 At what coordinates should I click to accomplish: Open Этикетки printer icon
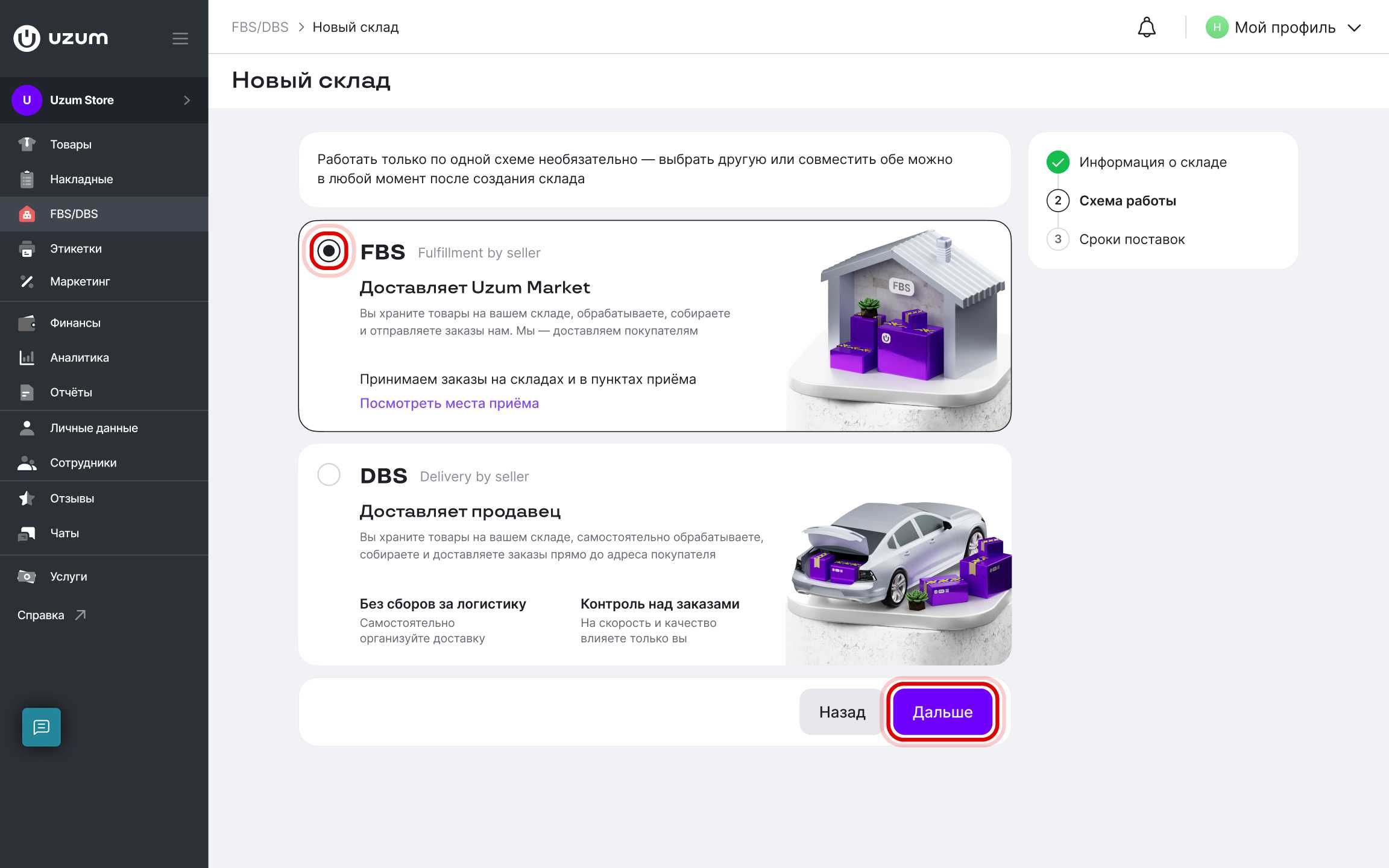click(27, 248)
